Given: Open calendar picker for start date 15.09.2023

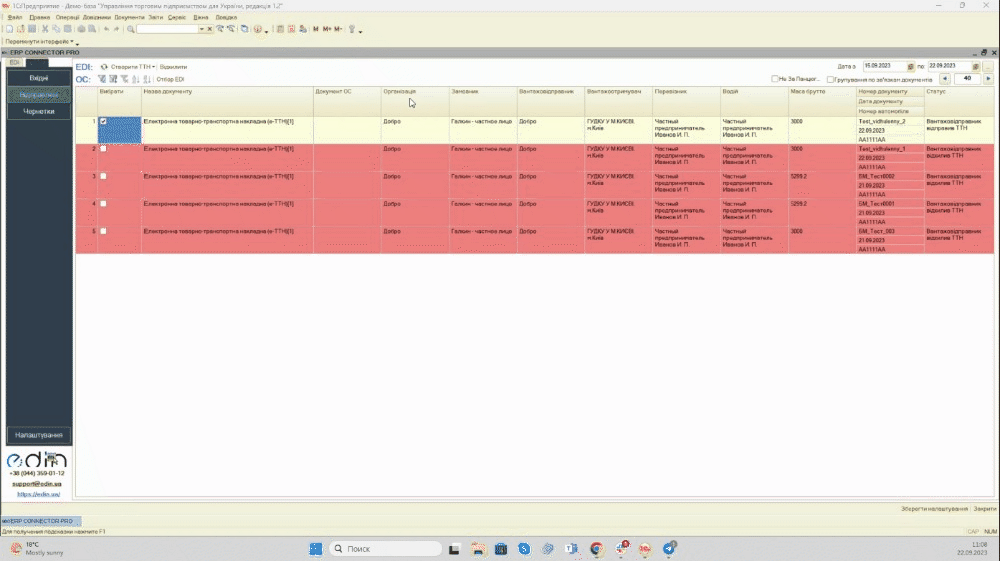Looking at the screenshot, I should point(911,66).
